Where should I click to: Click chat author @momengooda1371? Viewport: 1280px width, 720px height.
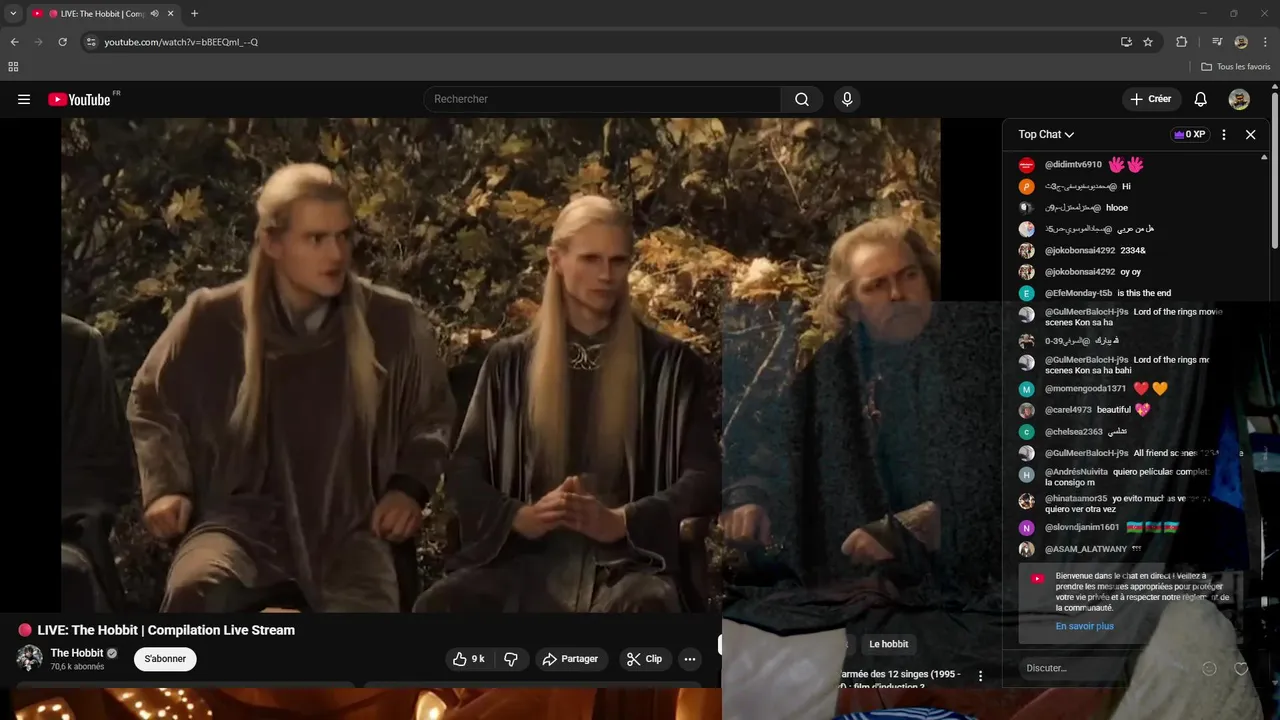(1085, 389)
